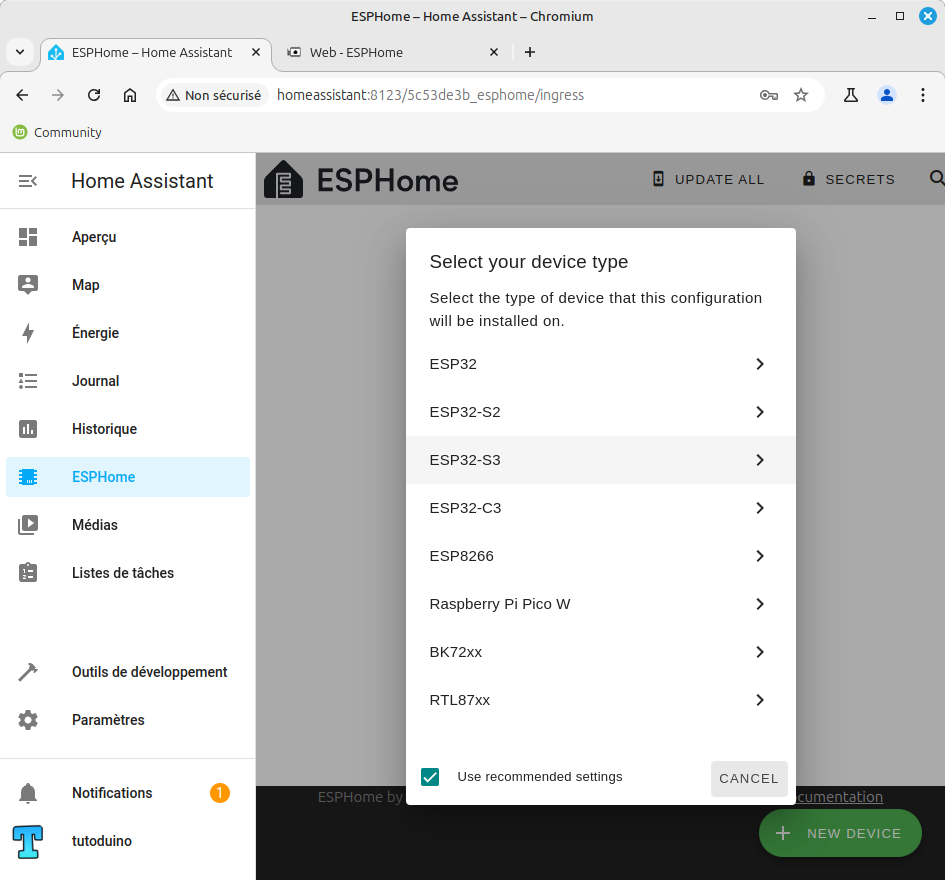Select the ESPHome chip icon in sidebar
The width and height of the screenshot is (945, 880).
coord(28,477)
